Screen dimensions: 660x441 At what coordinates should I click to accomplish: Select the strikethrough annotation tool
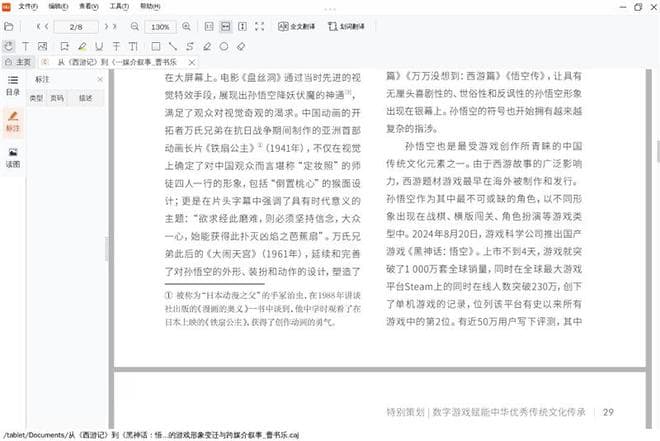coord(117,46)
